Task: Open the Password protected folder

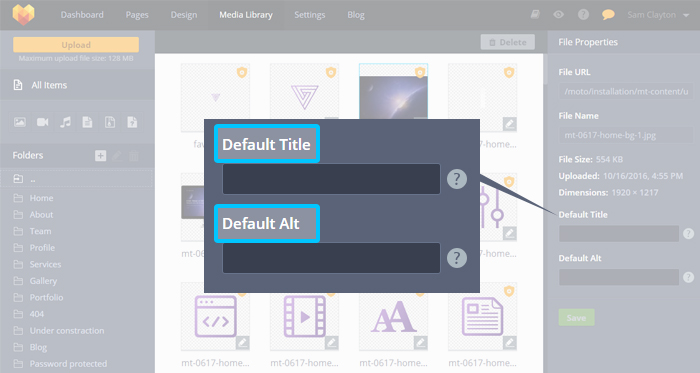Action: pyautogui.click(x=68, y=364)
